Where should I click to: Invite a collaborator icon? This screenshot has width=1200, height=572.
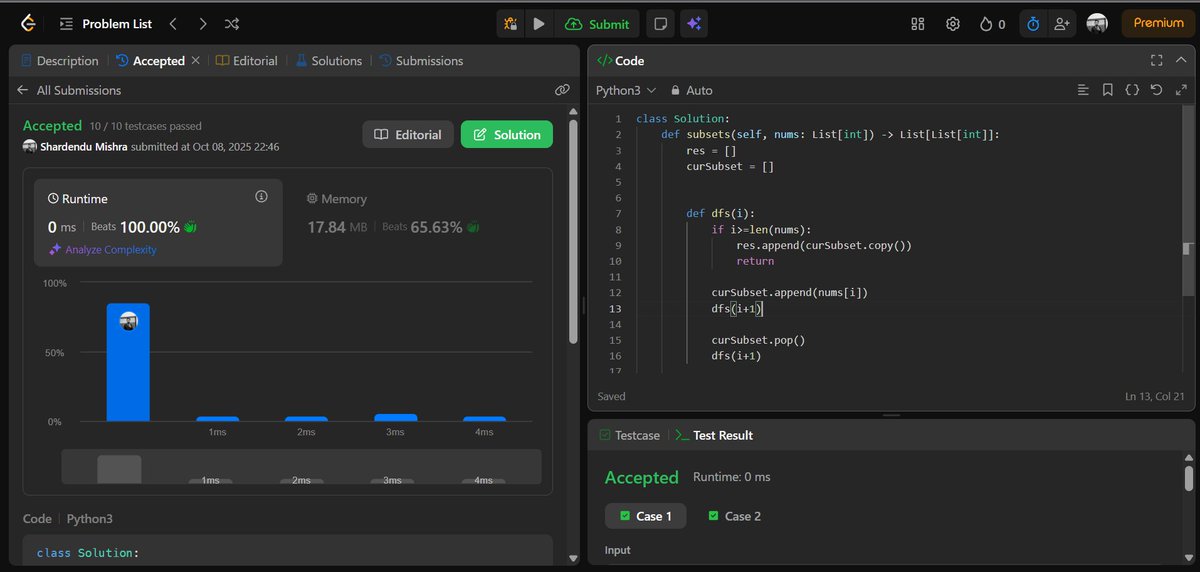click(1061, 24)
